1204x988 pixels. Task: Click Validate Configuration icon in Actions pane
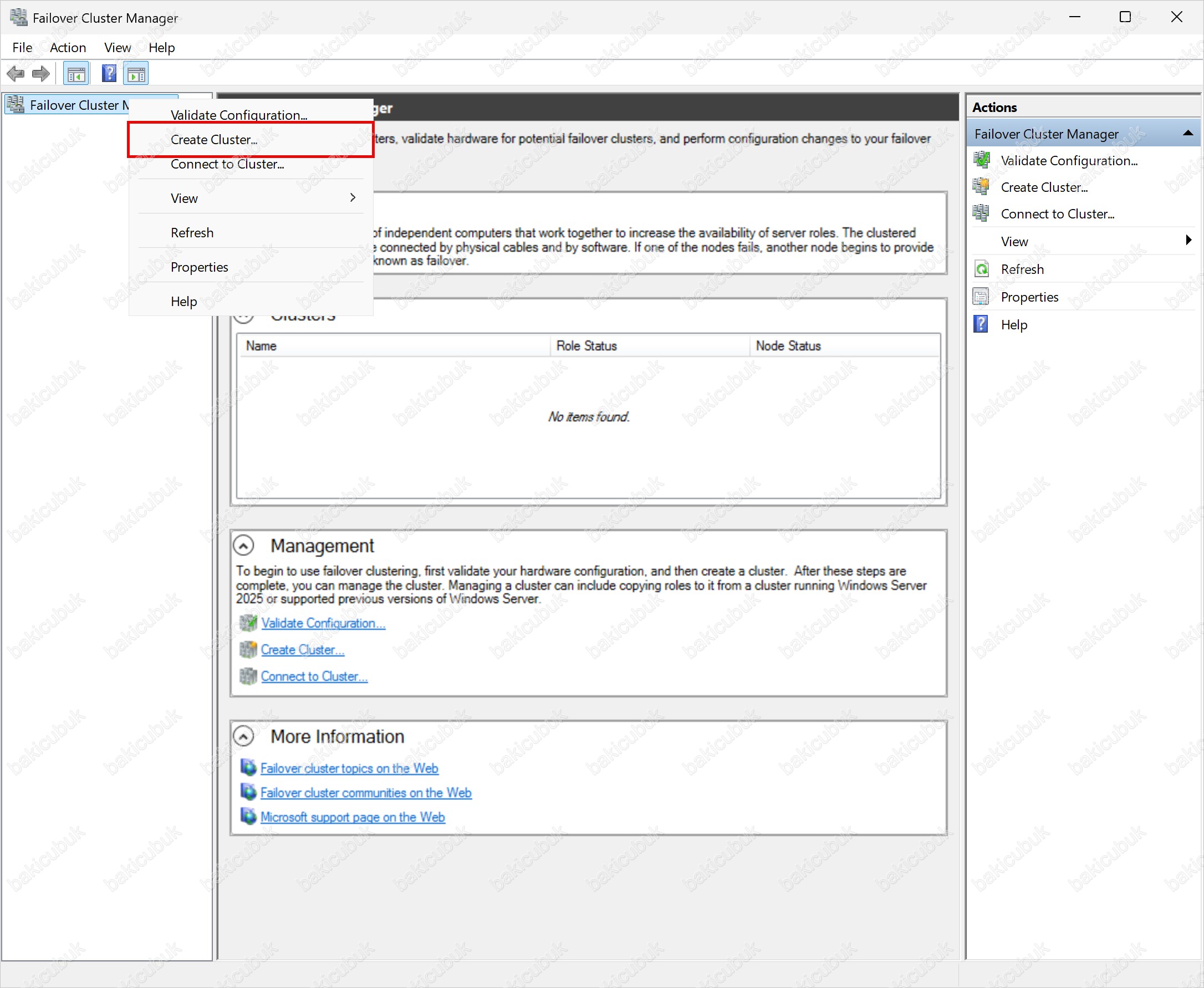pyautogui.click(x=982, y=160)
